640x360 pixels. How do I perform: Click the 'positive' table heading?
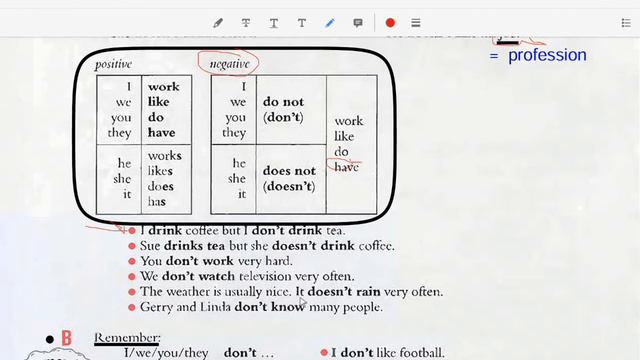(113, 64)
